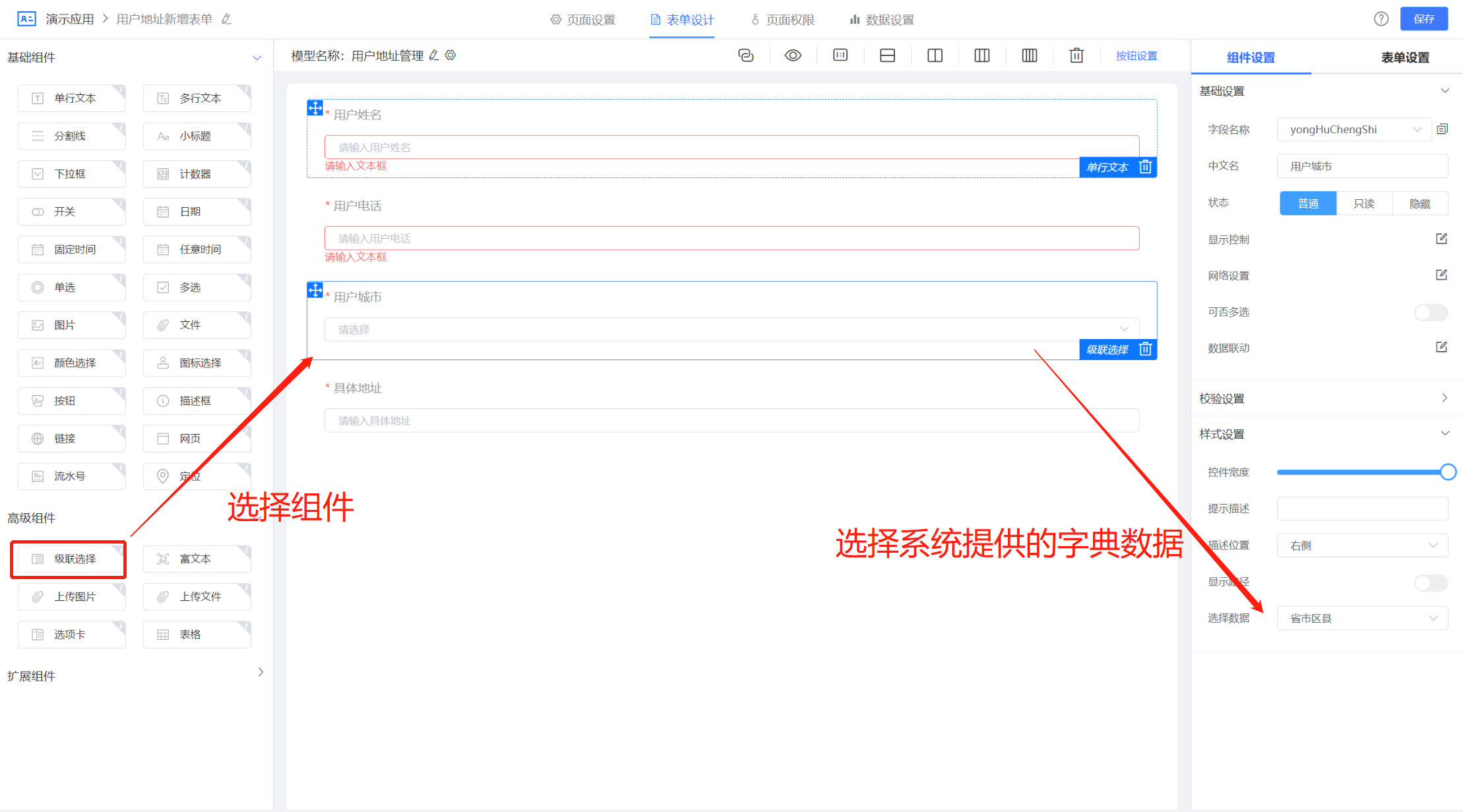Click the 控件宽度 slider handle
The height and width of the screenshot is (812, 1463).
(x=1448, y=472)
